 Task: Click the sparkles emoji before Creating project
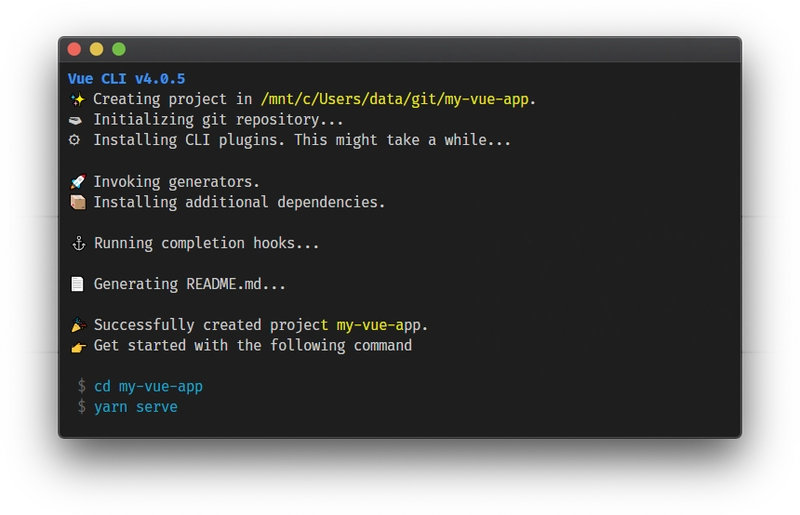78,99
